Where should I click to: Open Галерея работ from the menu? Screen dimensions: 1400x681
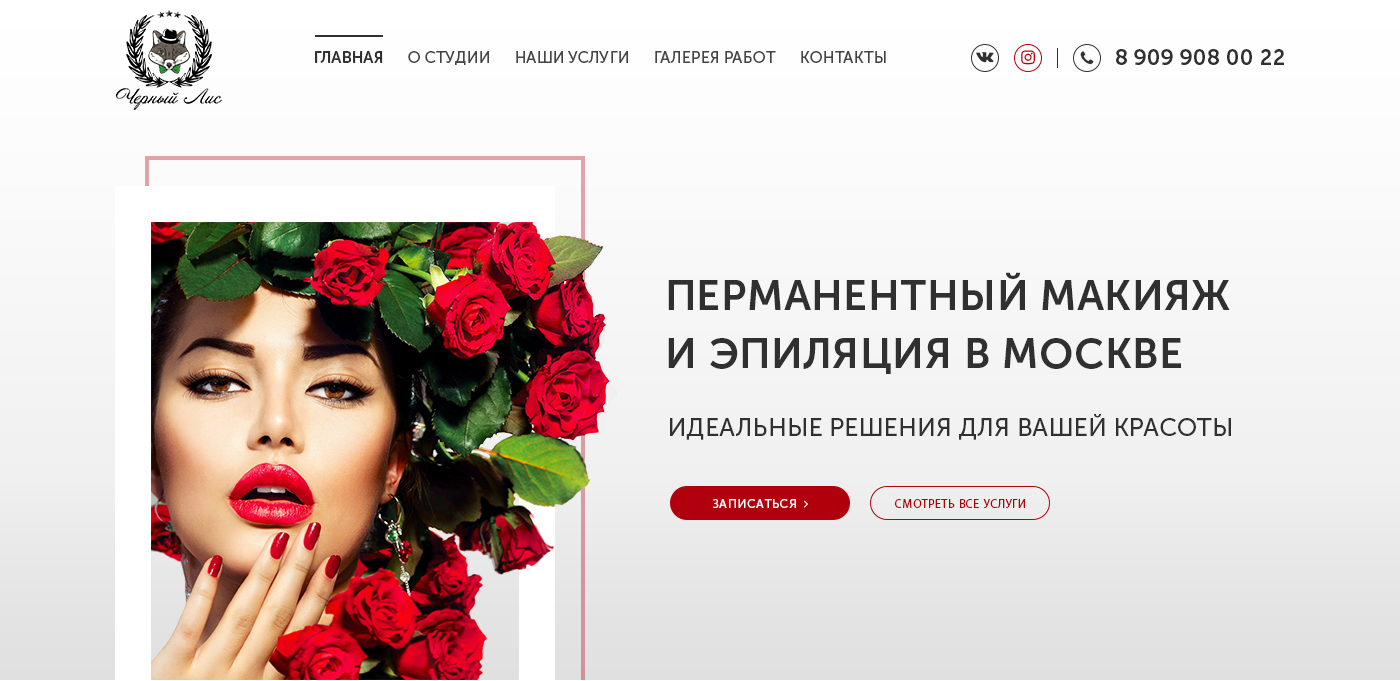tap(715, 58)
